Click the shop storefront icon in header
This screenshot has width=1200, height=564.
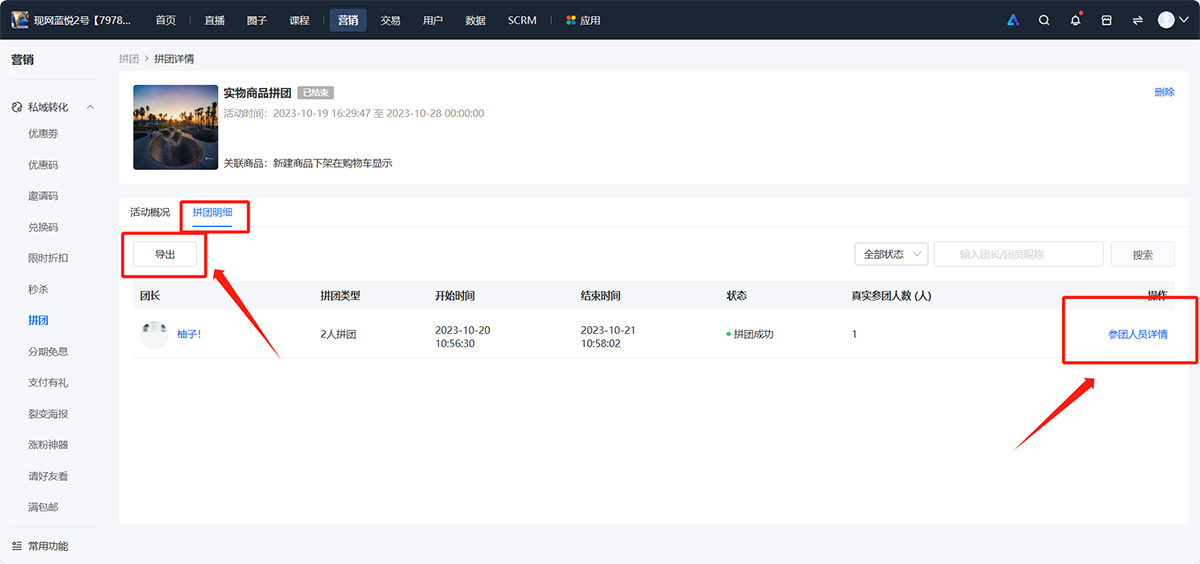1106,20
